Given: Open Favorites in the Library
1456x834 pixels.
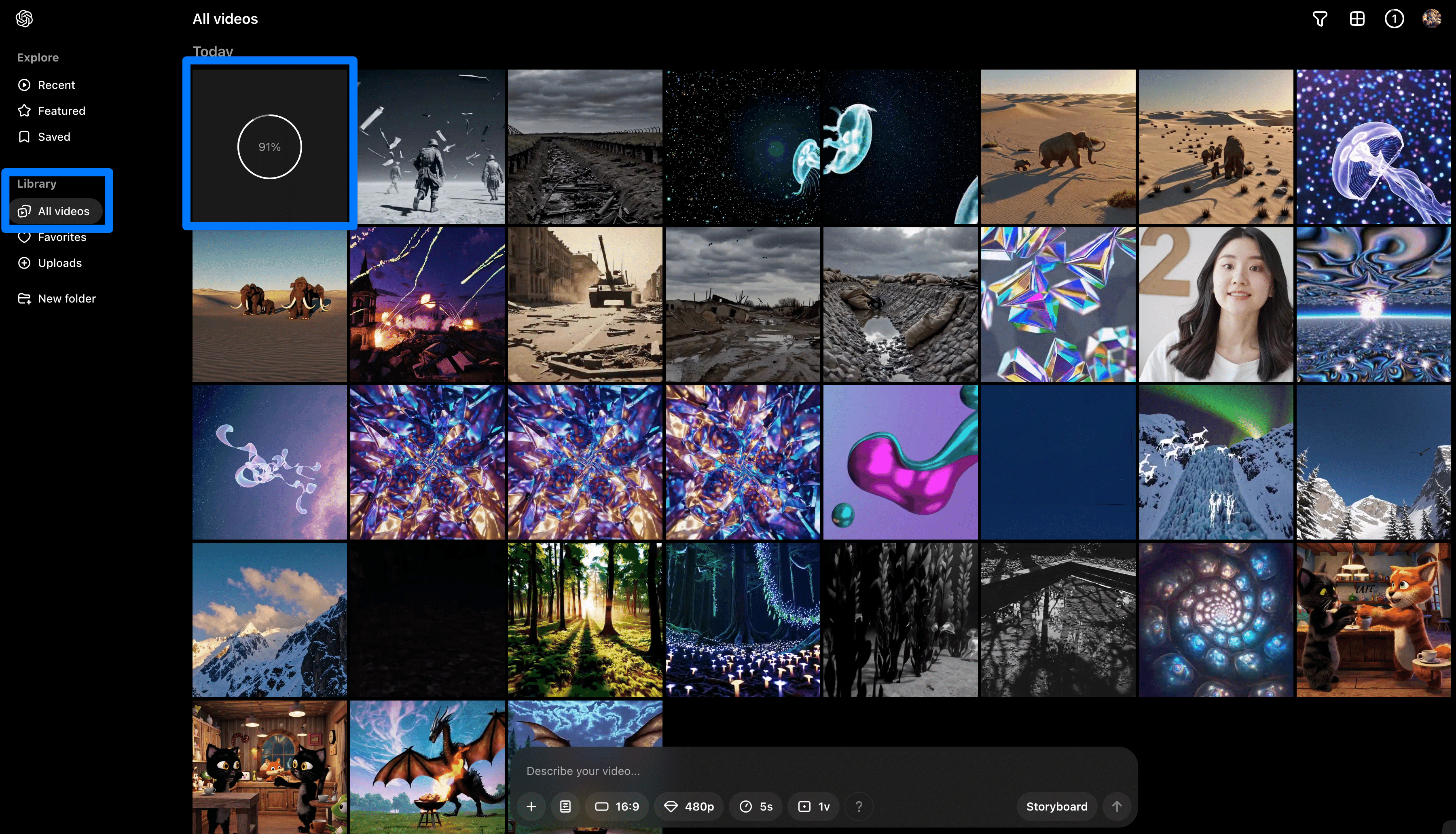Looking at the screenshot, I should 62,237.
